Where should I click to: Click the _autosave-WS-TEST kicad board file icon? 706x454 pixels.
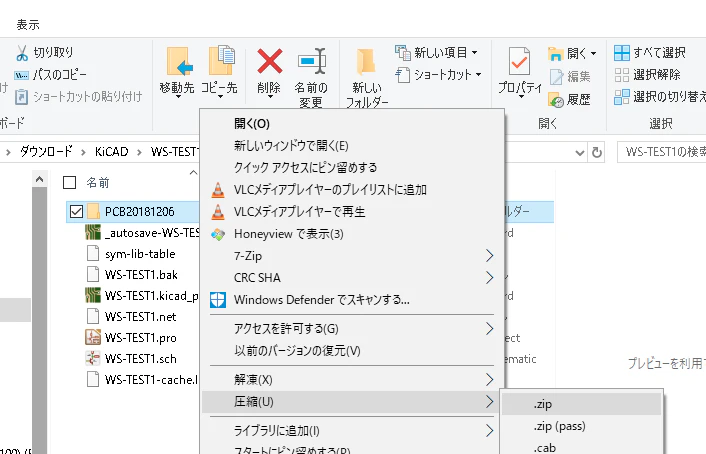93,232
